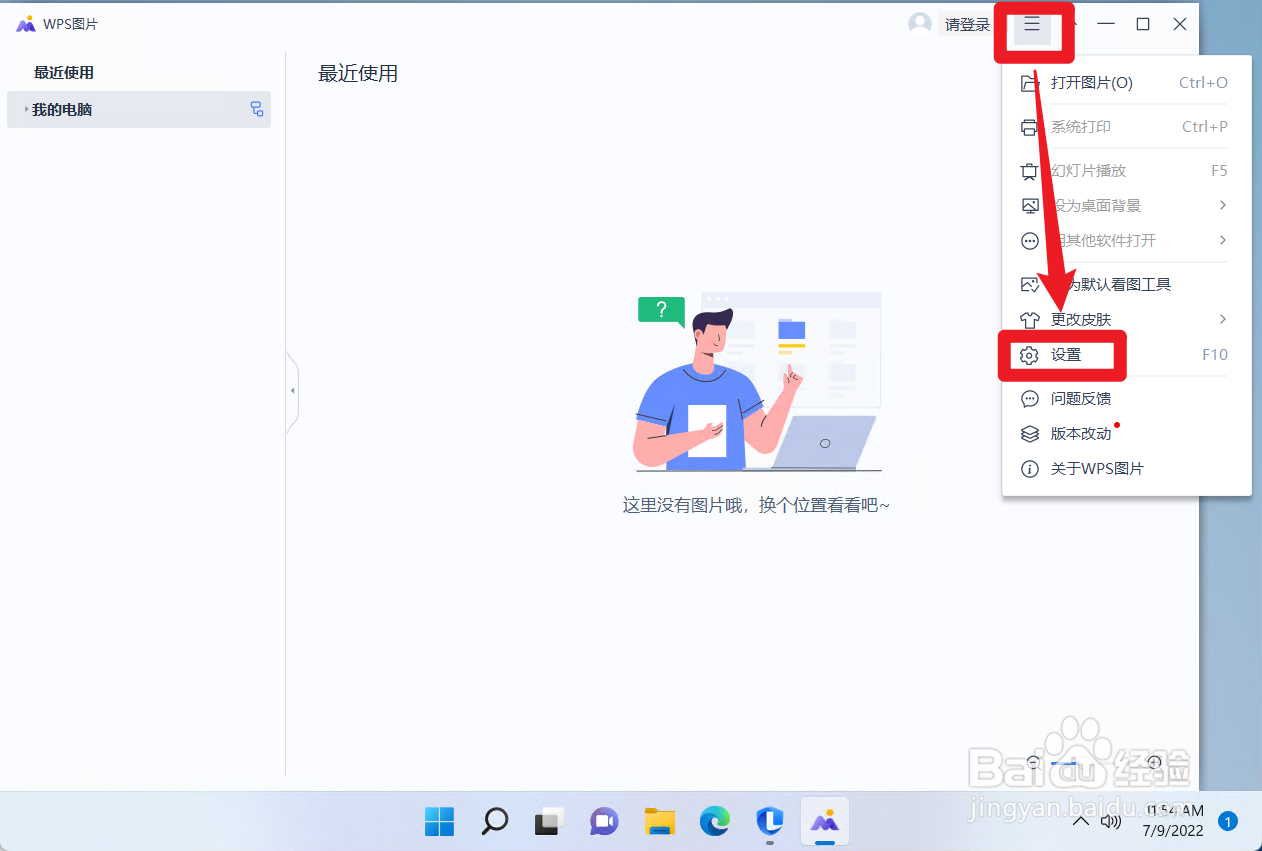Viewport: 1262px width, 851px height.
Task: Expand the 设为桌面背景 chevron arrow
Action: click(1223, 205)
